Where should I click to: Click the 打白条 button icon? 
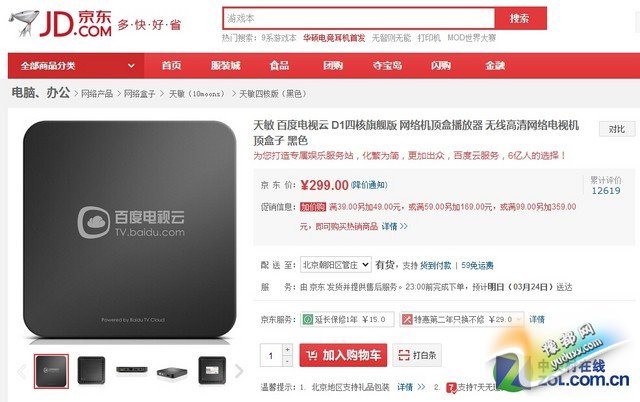404,355
